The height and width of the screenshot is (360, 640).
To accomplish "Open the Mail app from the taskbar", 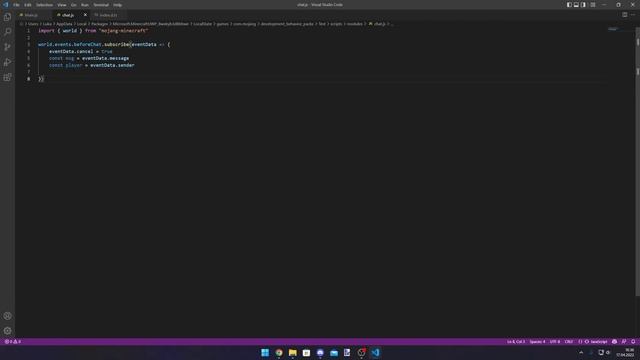I will pos(334,353).
